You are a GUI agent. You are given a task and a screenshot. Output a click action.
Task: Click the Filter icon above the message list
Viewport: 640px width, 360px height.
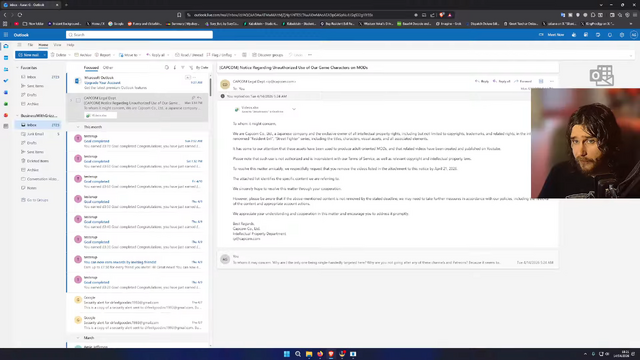tap(183, 67)
